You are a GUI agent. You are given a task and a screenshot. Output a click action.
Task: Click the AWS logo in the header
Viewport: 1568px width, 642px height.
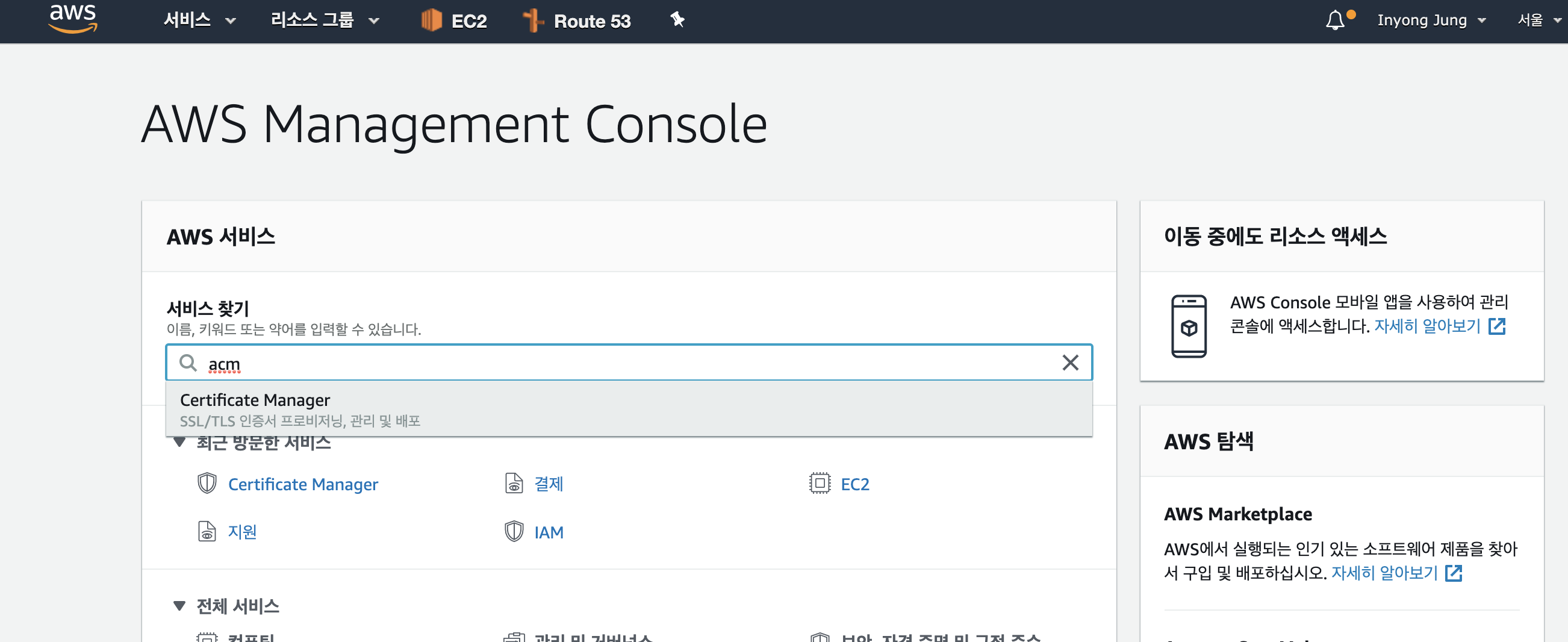click(73, 18)
